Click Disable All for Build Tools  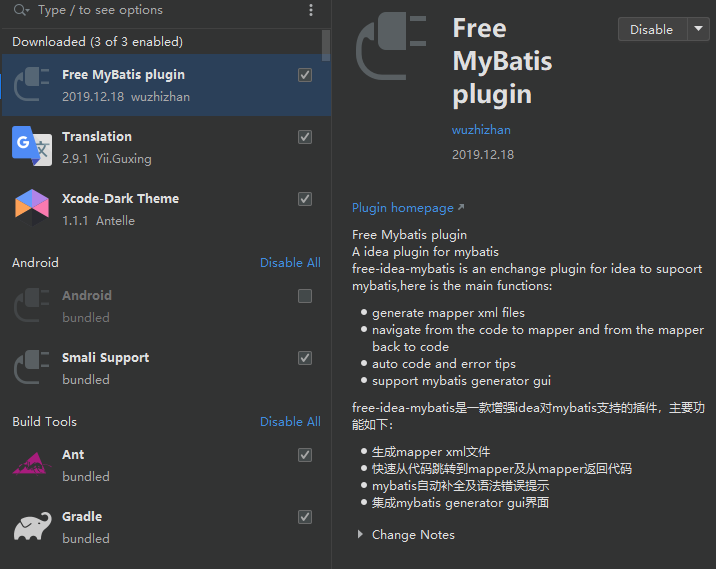coord(290,422)
